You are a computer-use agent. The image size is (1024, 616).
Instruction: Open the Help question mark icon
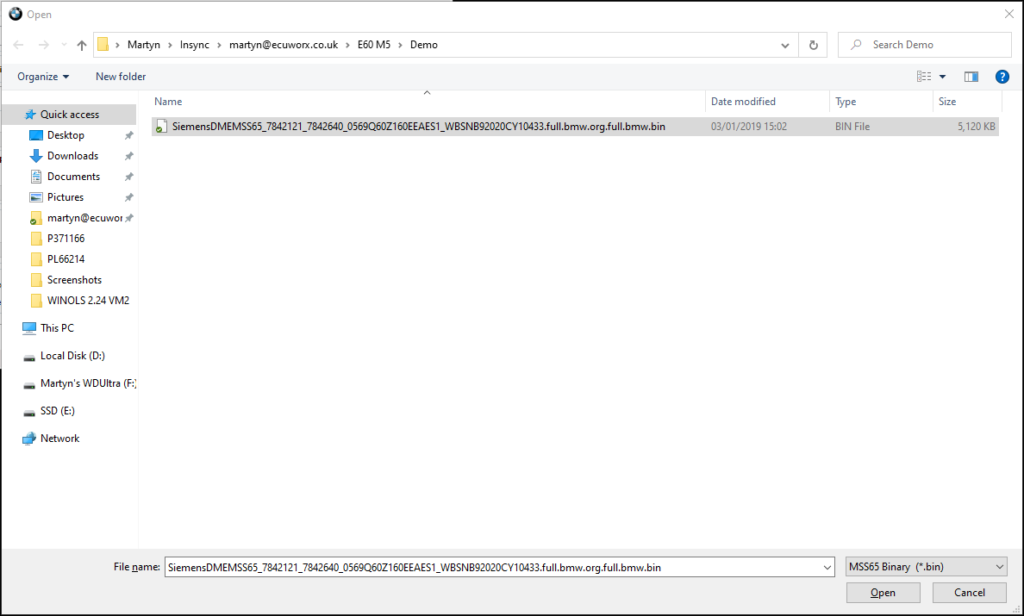point(1002,76)
